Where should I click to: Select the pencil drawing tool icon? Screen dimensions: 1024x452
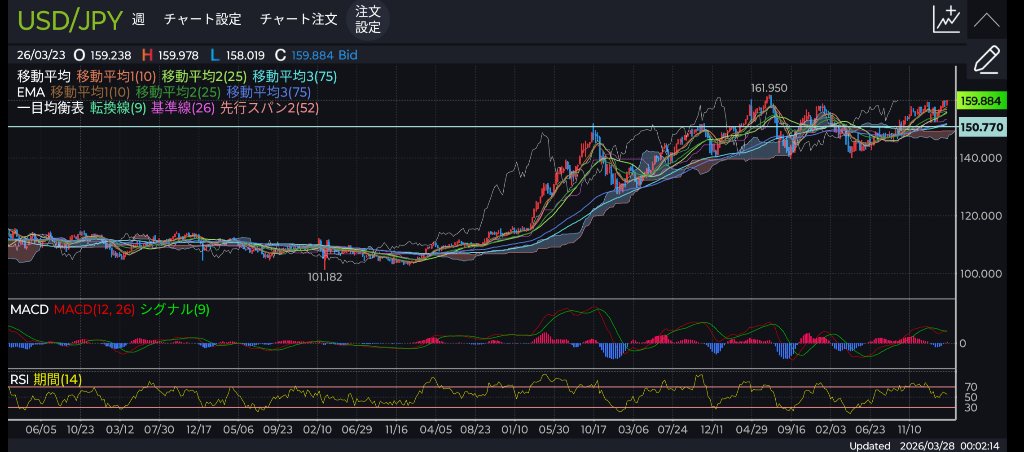(986, 59)
